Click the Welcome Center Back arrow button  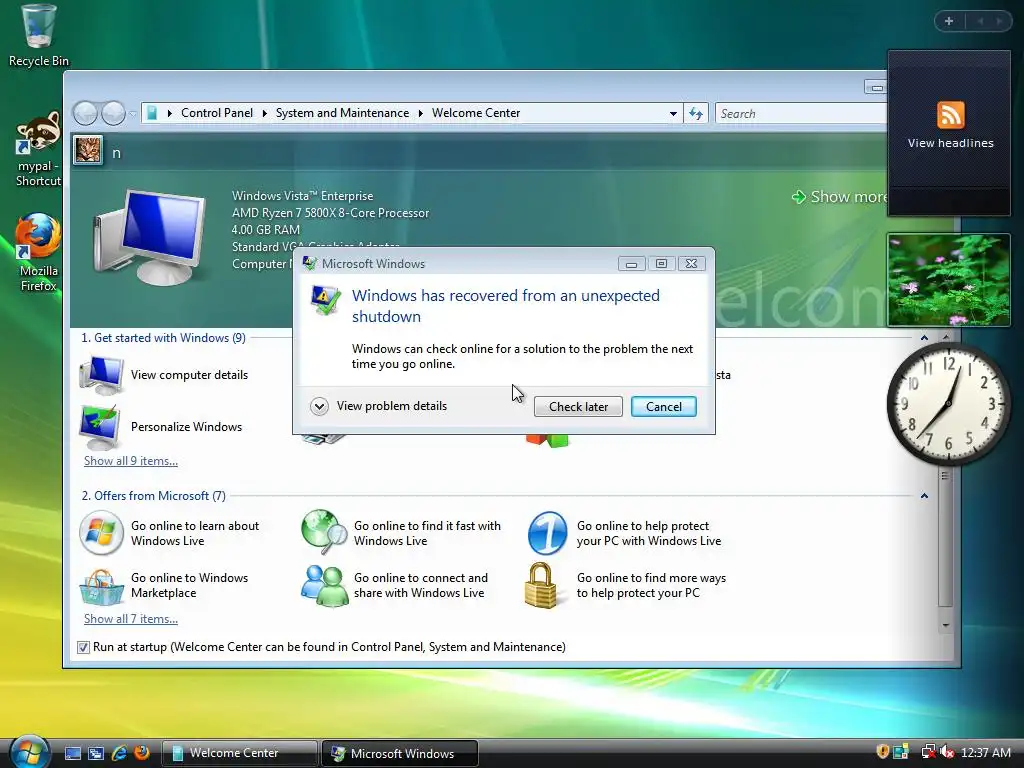(x=86, y=113)
